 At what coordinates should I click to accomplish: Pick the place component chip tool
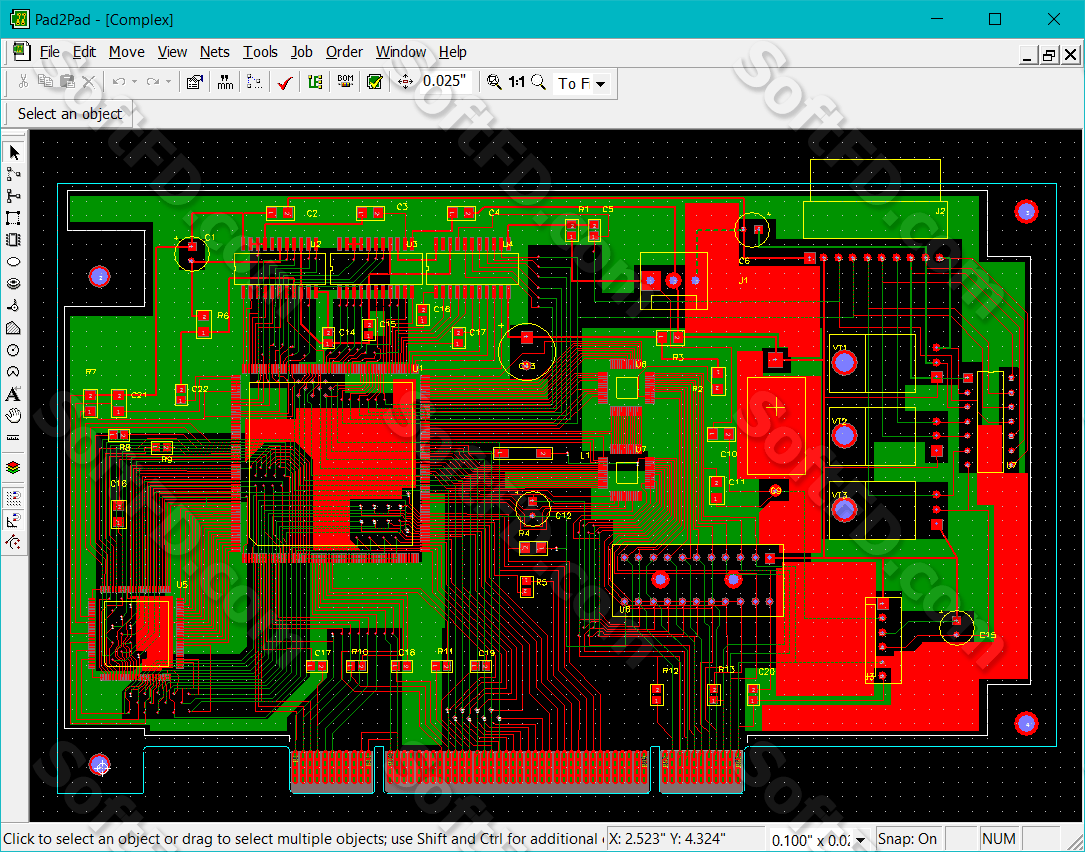(13, 240)
